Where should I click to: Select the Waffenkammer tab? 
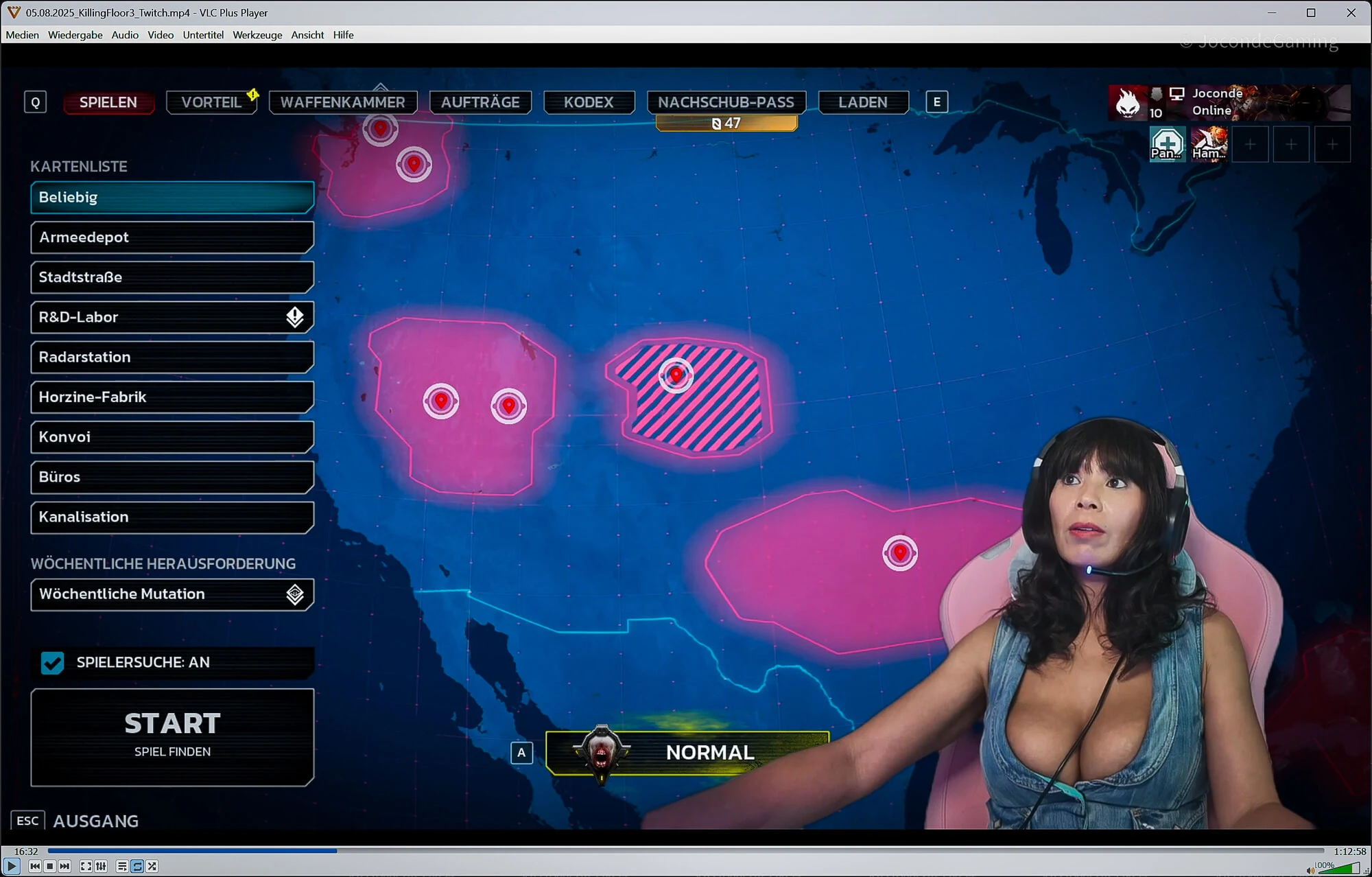343,102
